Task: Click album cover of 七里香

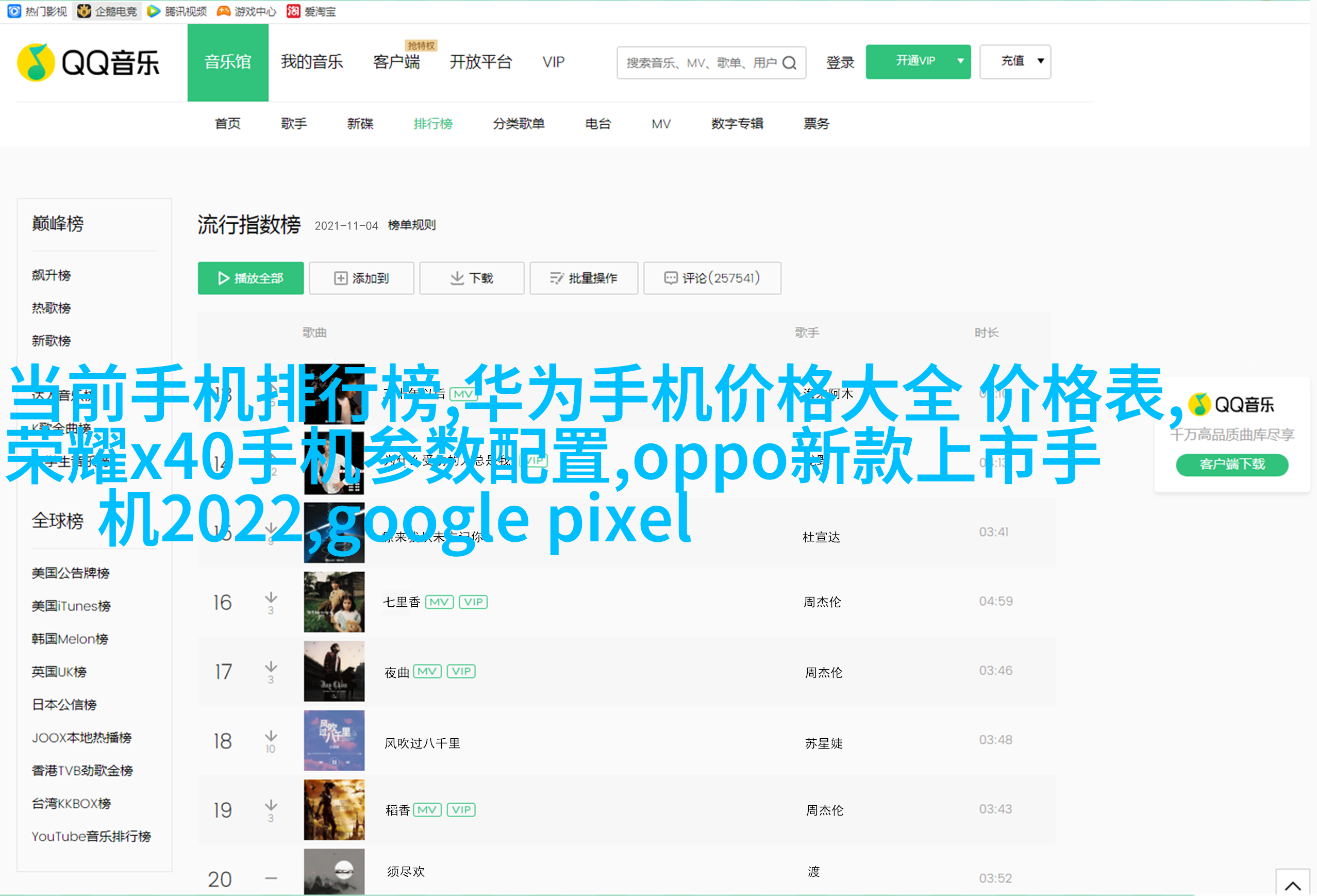Action: coord(335,602)
